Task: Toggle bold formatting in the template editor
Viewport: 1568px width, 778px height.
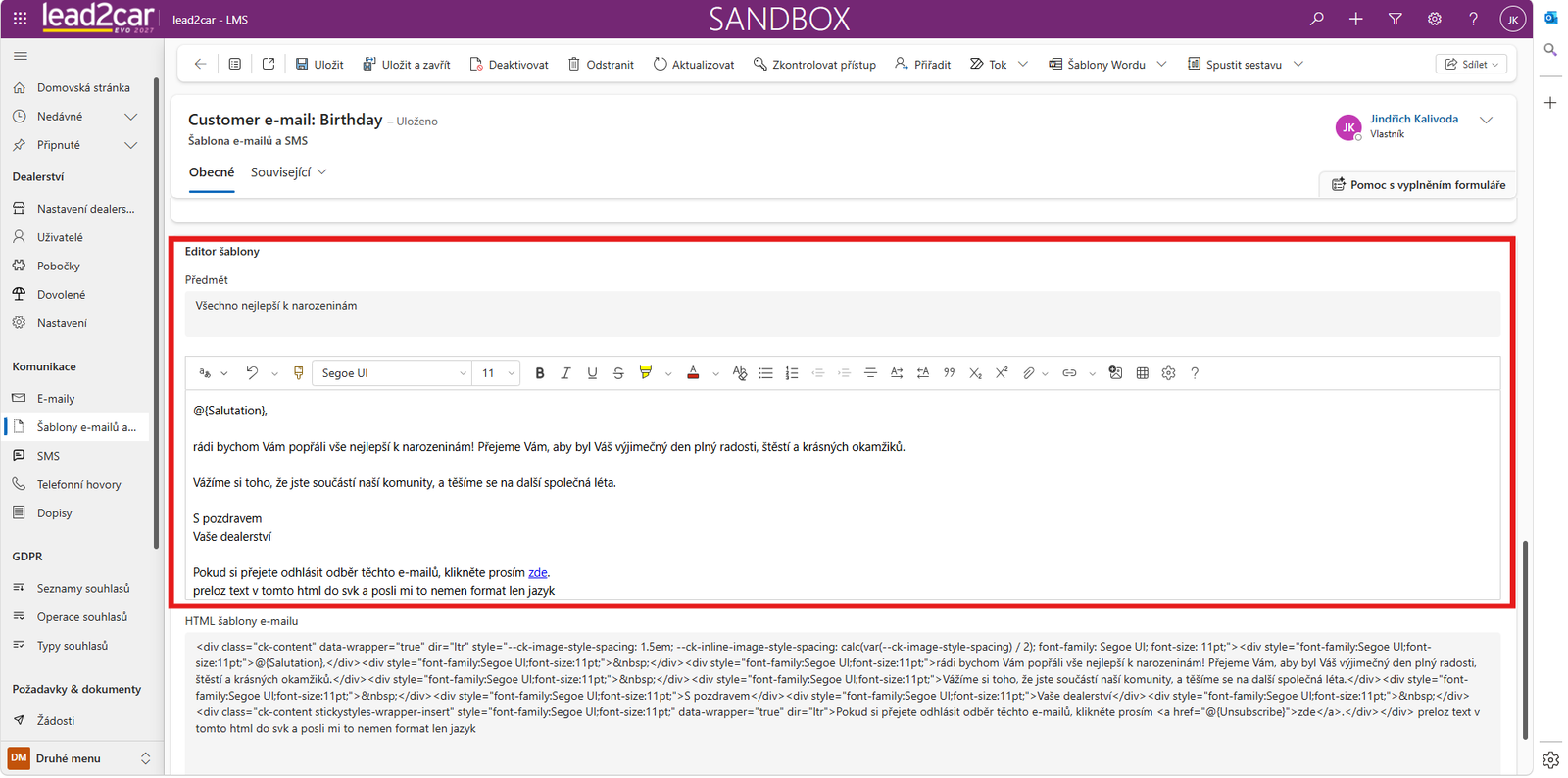Action: tap(539, 373)
